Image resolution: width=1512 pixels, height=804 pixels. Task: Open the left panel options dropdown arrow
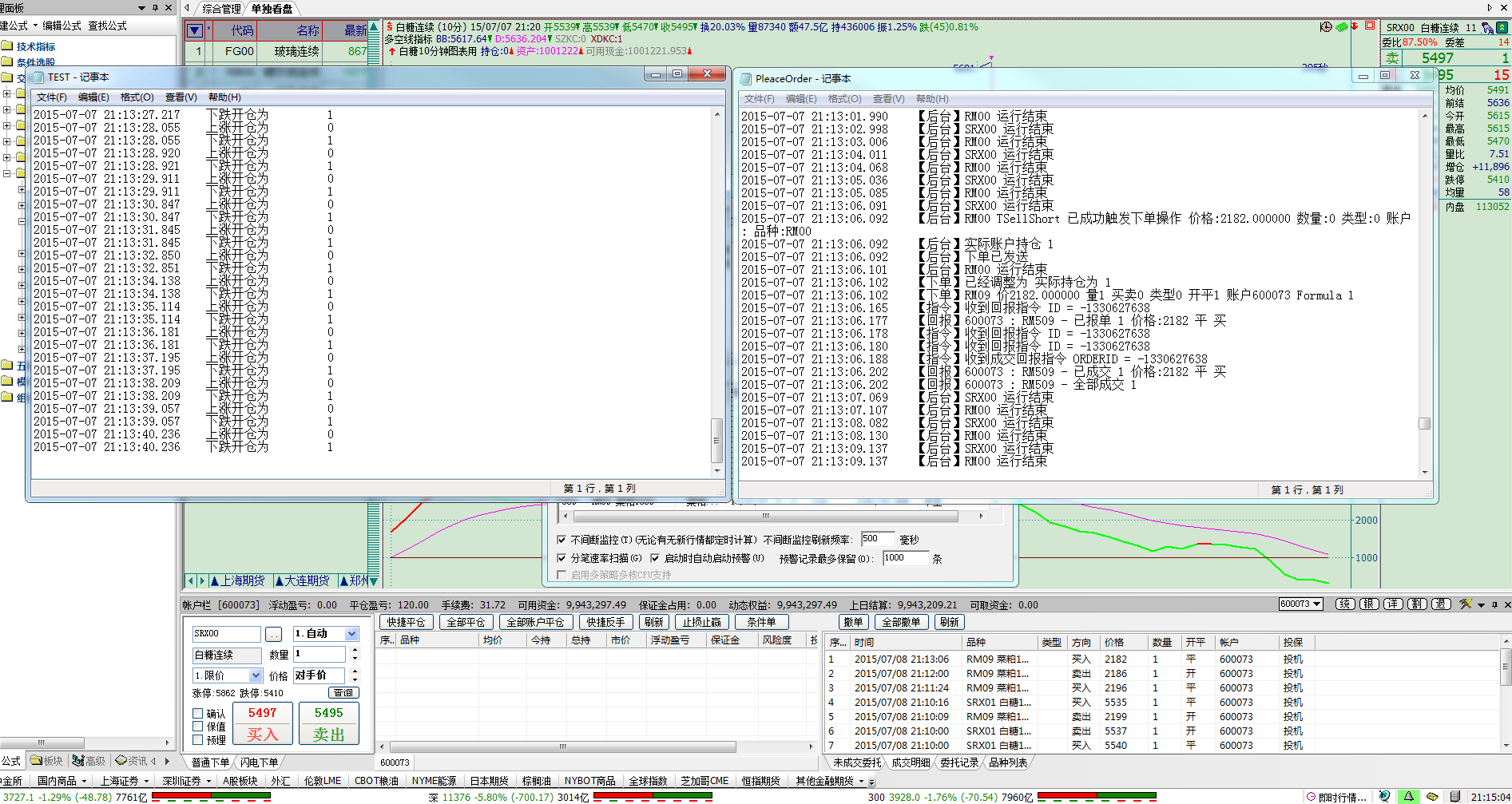[141, 7]
